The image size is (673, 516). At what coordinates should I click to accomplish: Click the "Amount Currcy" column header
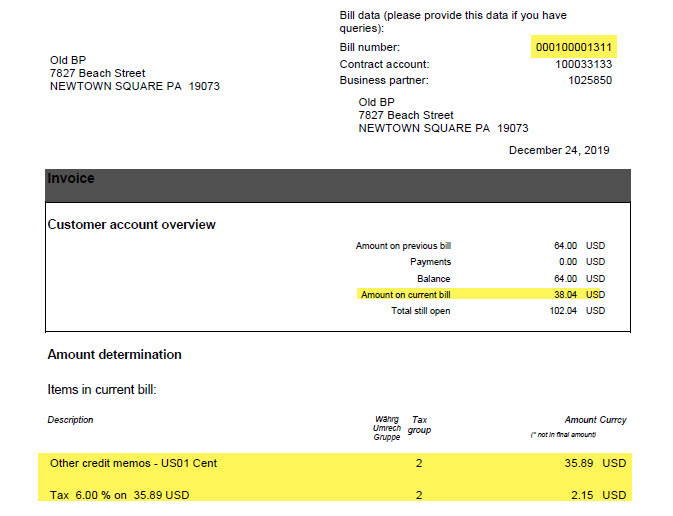pos(595,420)
